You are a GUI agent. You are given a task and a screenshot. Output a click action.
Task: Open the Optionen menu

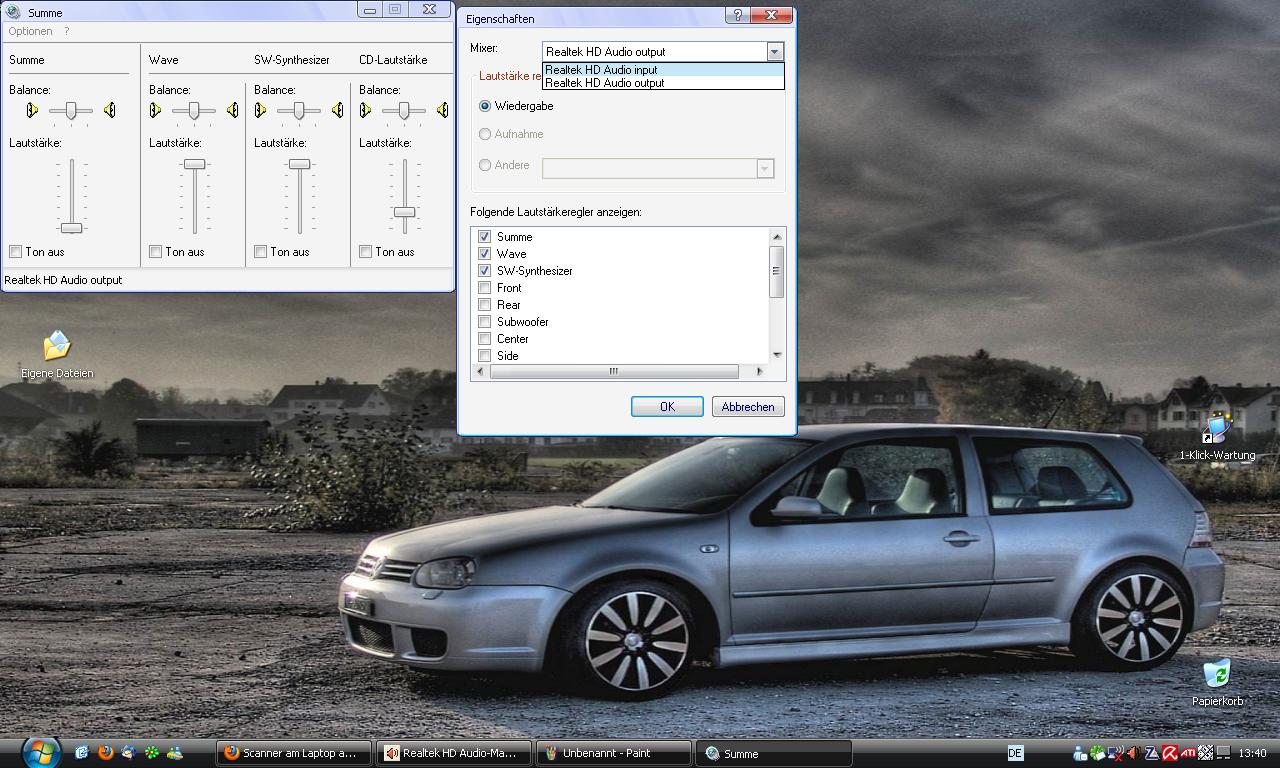(30, 32)
